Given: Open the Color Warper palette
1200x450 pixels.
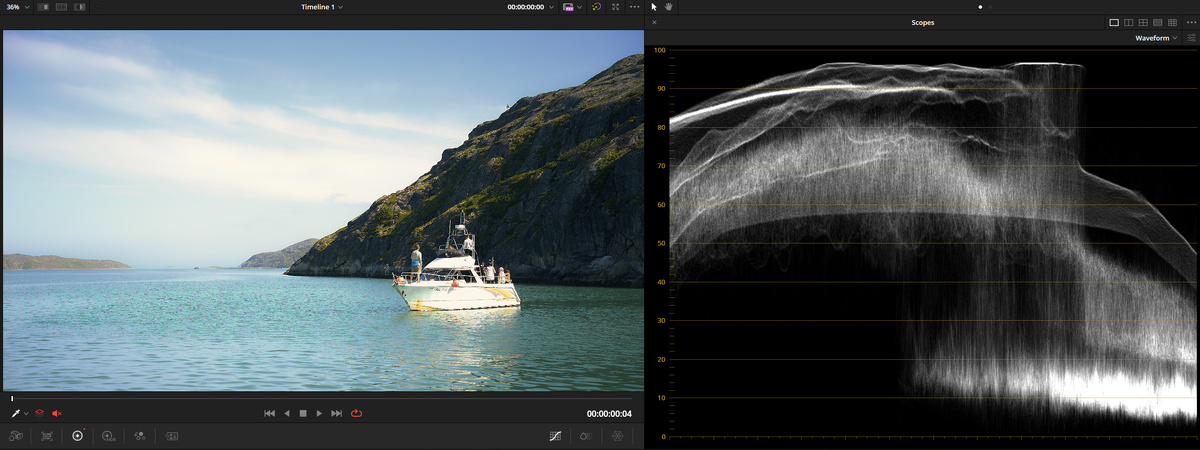Looking at the screenshot, I should [587, 436].
